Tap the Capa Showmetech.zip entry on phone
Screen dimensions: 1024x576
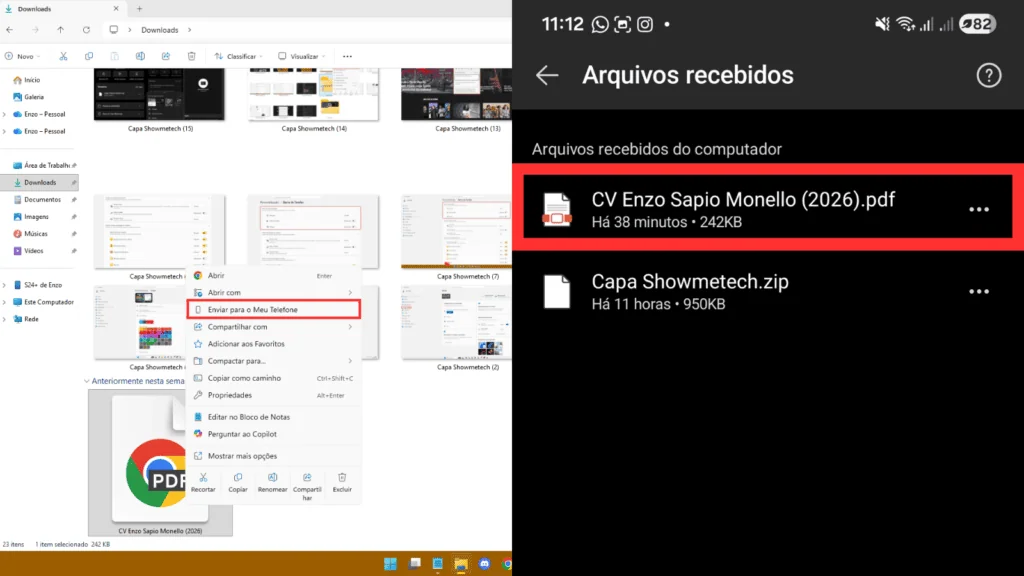tap(768, 292)
